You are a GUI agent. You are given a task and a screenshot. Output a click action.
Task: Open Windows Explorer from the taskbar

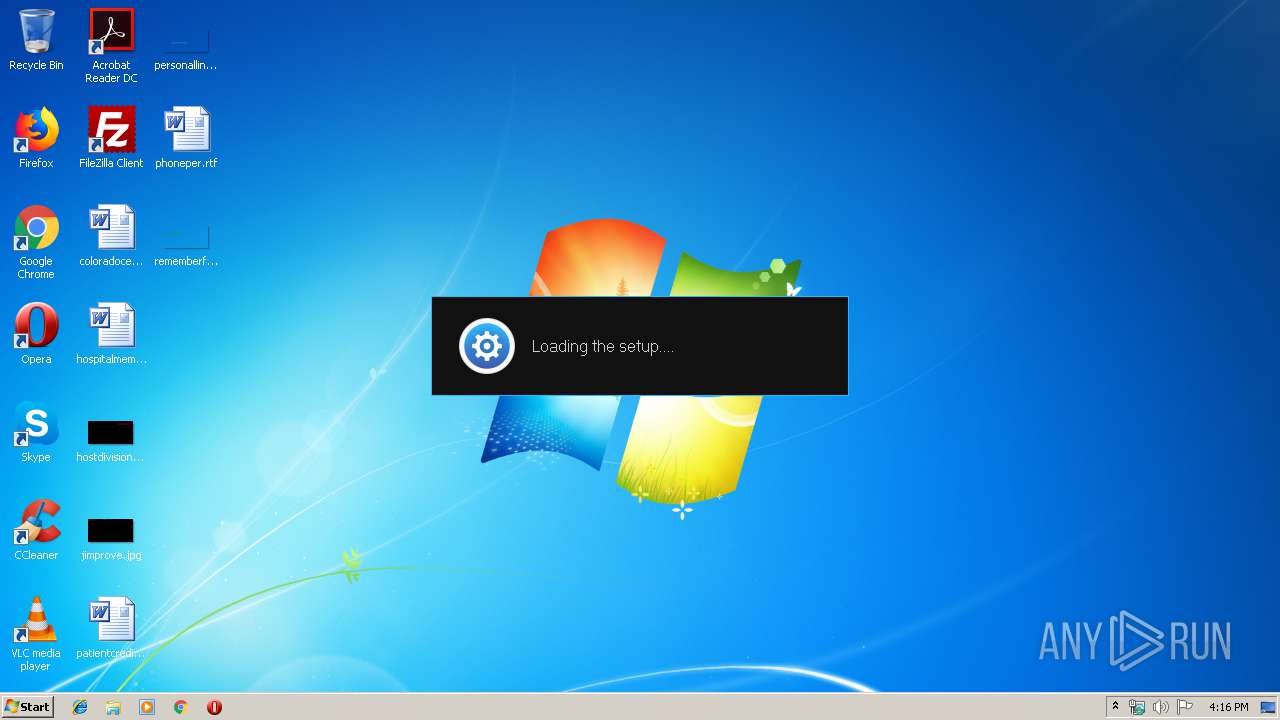113,707
